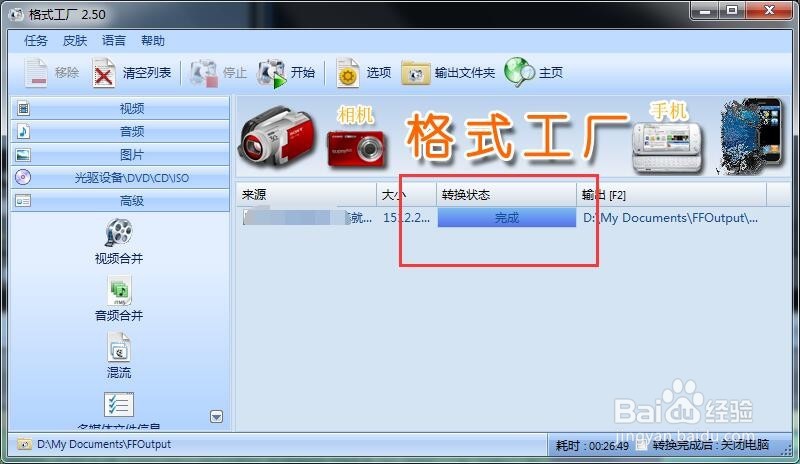Image resolution: width=800 pixels, height=464 pixels.
Task: Open Options (选项) gear icon
Action: pyautogui.click(x=348, y=73)
